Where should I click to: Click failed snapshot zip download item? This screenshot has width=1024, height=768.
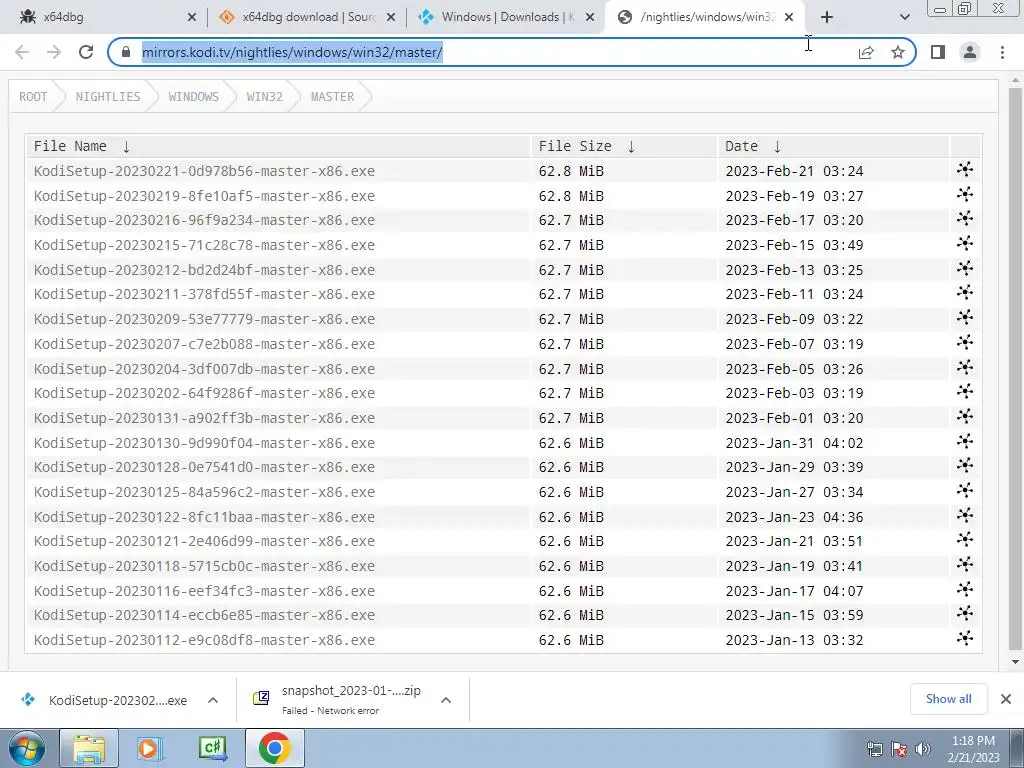click(x=338, y=700)
